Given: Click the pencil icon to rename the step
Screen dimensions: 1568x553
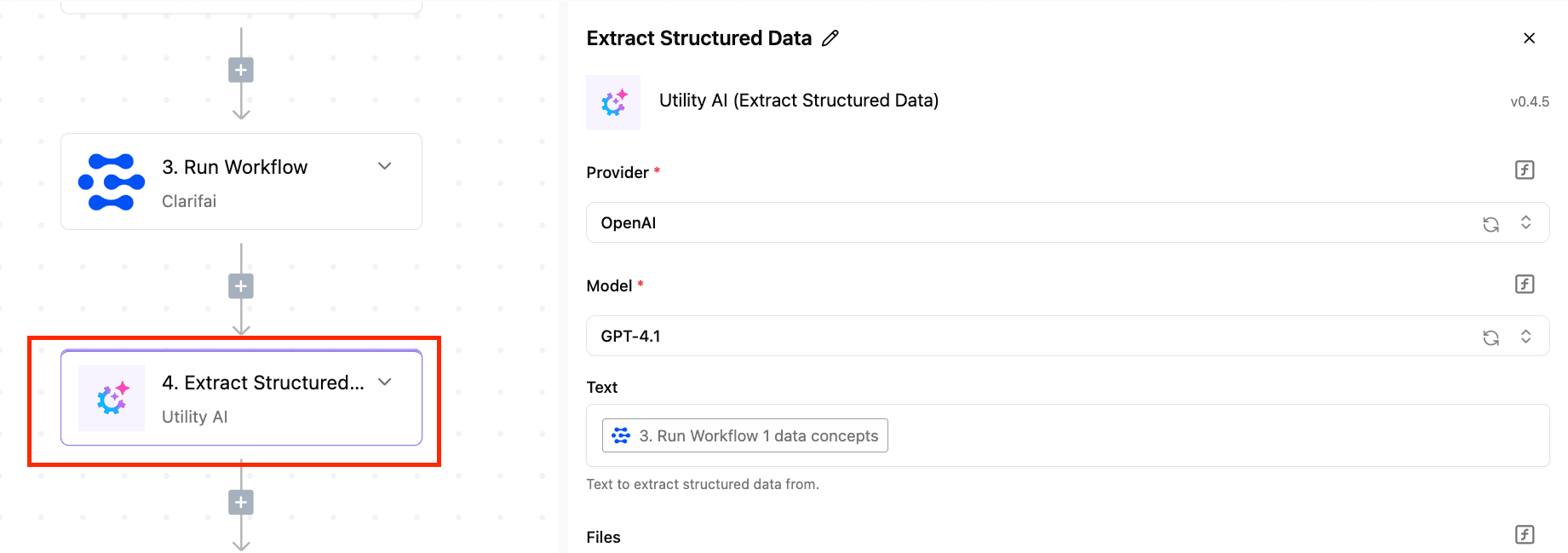Looking at the screenshot, I should point(830,38).
